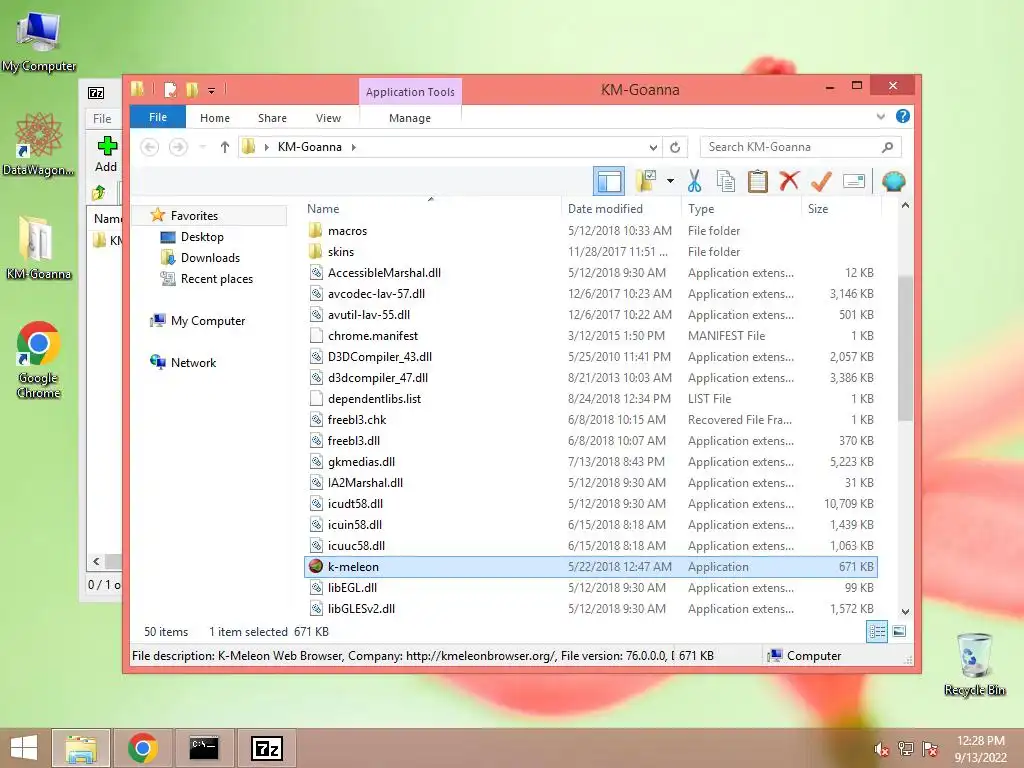Click the muted volume tray icon
Image resolution: width=1024 pixels, height=768 pixels.
pyautogui.click(x=882, y=749)
